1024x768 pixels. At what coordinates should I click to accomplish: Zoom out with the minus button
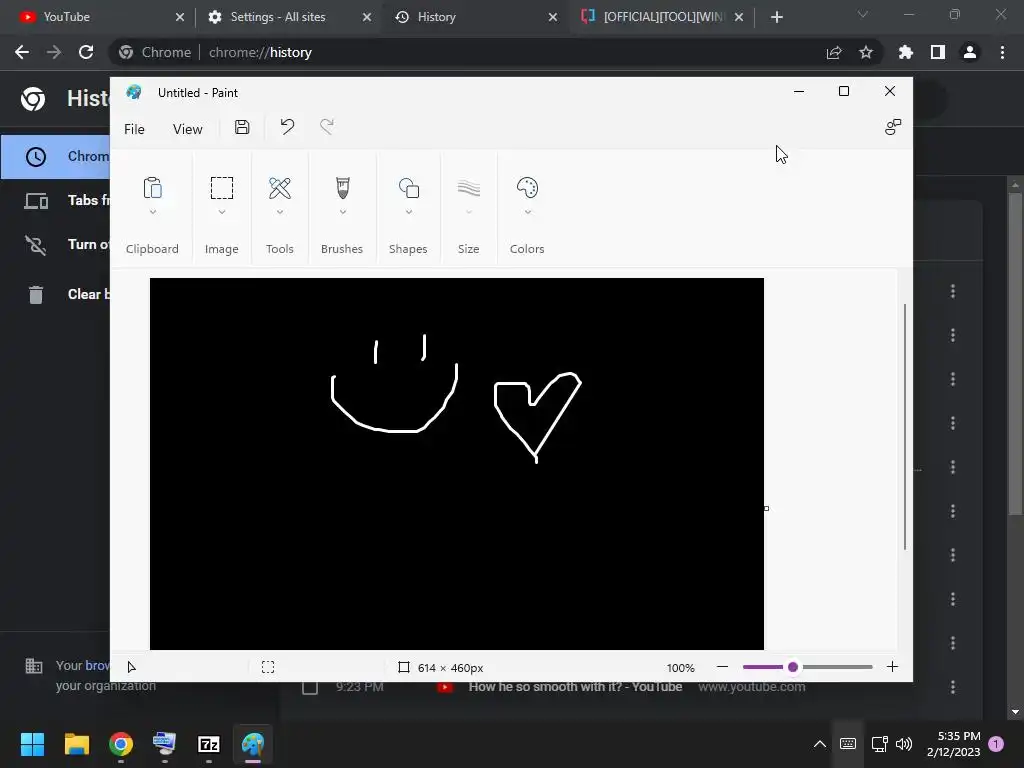pyautogui.click(x=722, y=667)
